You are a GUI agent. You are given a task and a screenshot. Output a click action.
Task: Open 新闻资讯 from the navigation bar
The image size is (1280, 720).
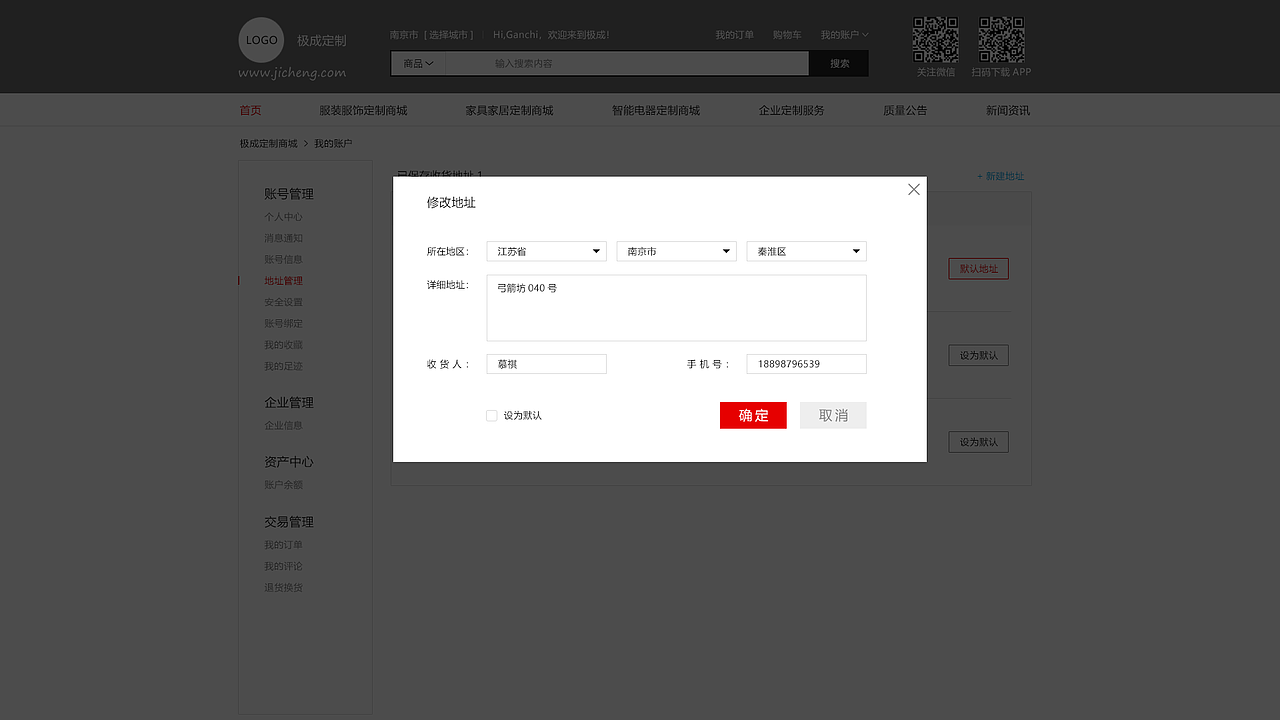(x=1007, y=110)
